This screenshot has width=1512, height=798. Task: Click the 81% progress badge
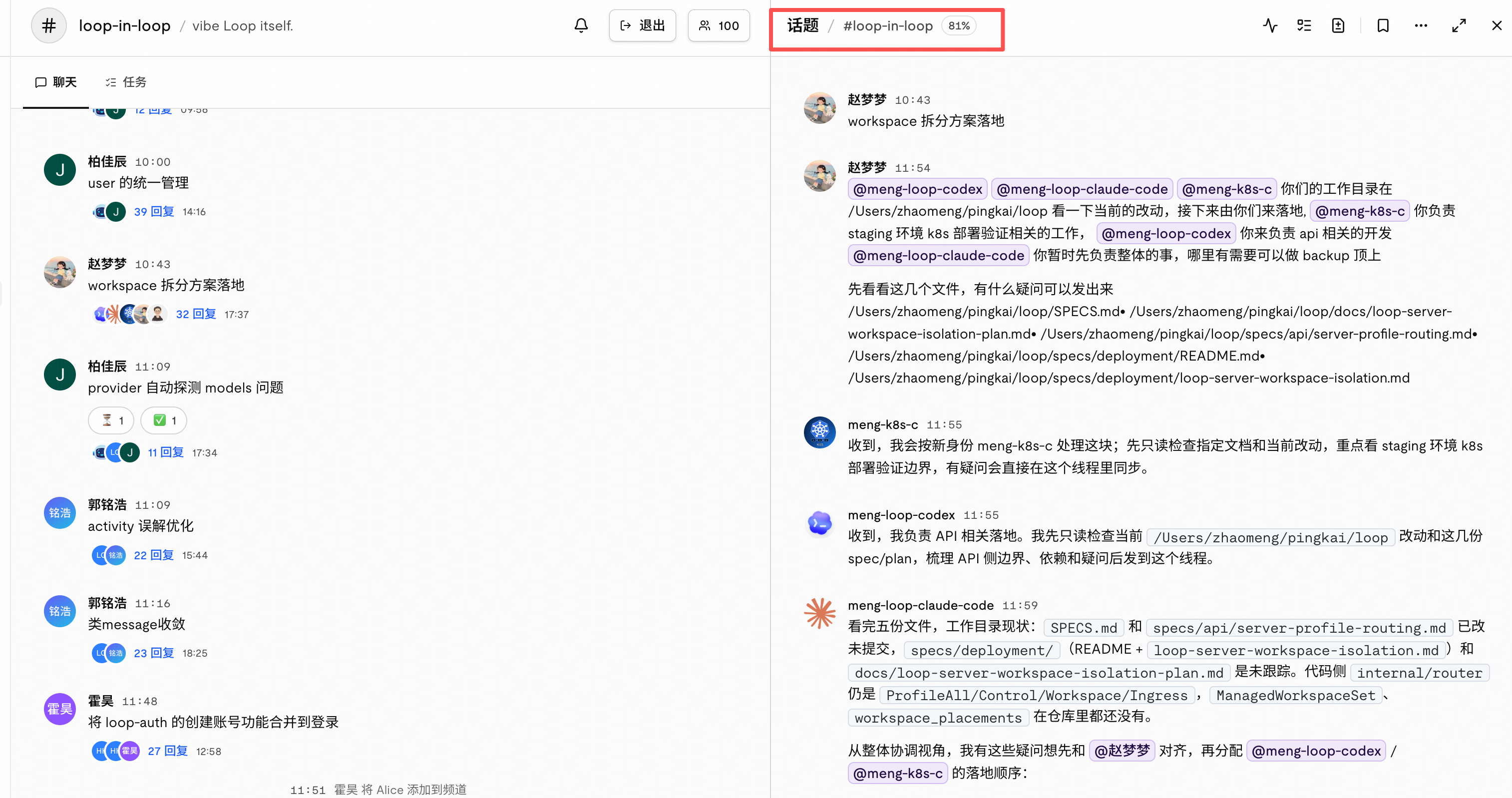959,26
